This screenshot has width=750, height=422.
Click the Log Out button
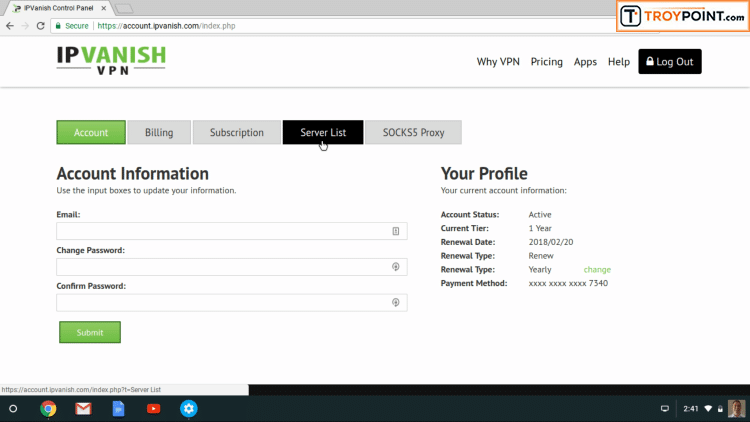coord(669,61)
